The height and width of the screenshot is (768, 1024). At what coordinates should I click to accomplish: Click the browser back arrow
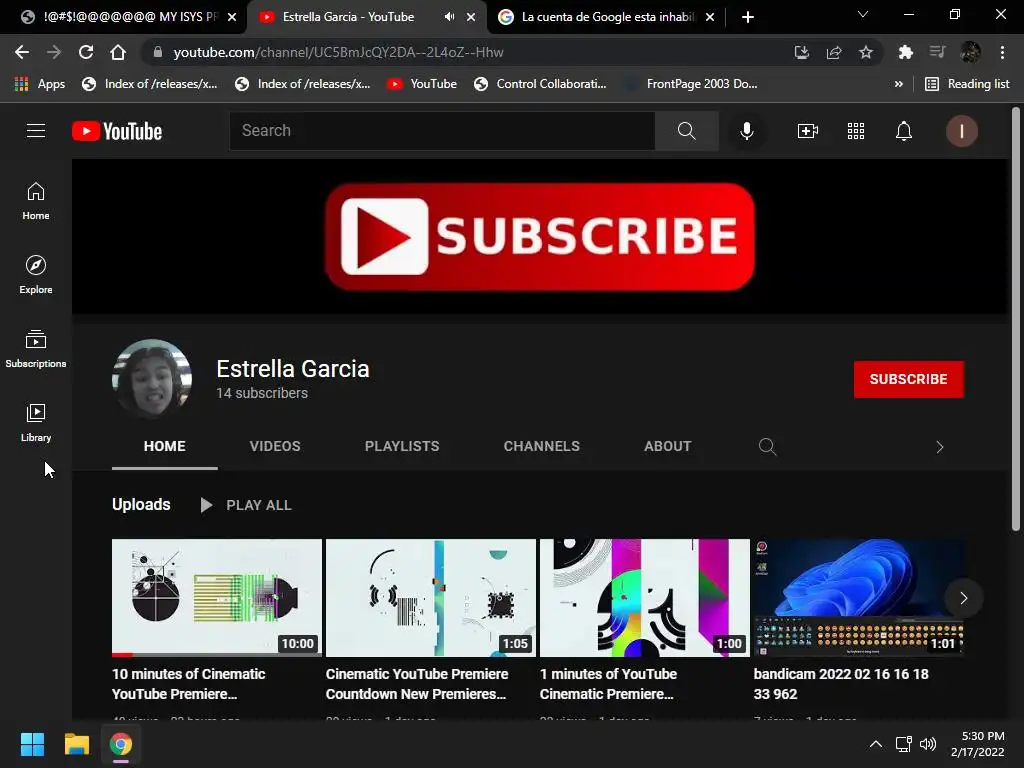click(22, 52)
